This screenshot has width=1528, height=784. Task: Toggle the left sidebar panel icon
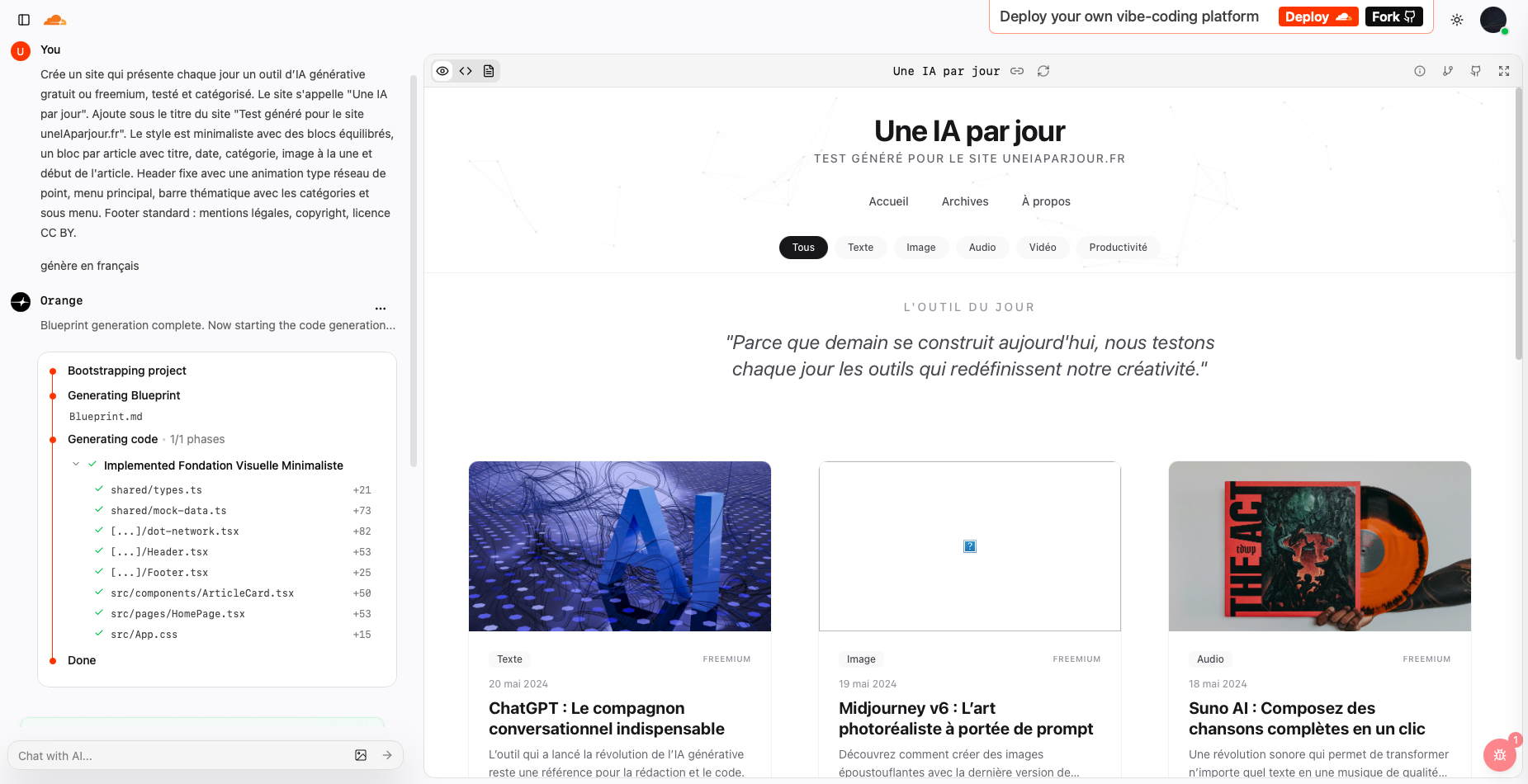tap(24, 20)
